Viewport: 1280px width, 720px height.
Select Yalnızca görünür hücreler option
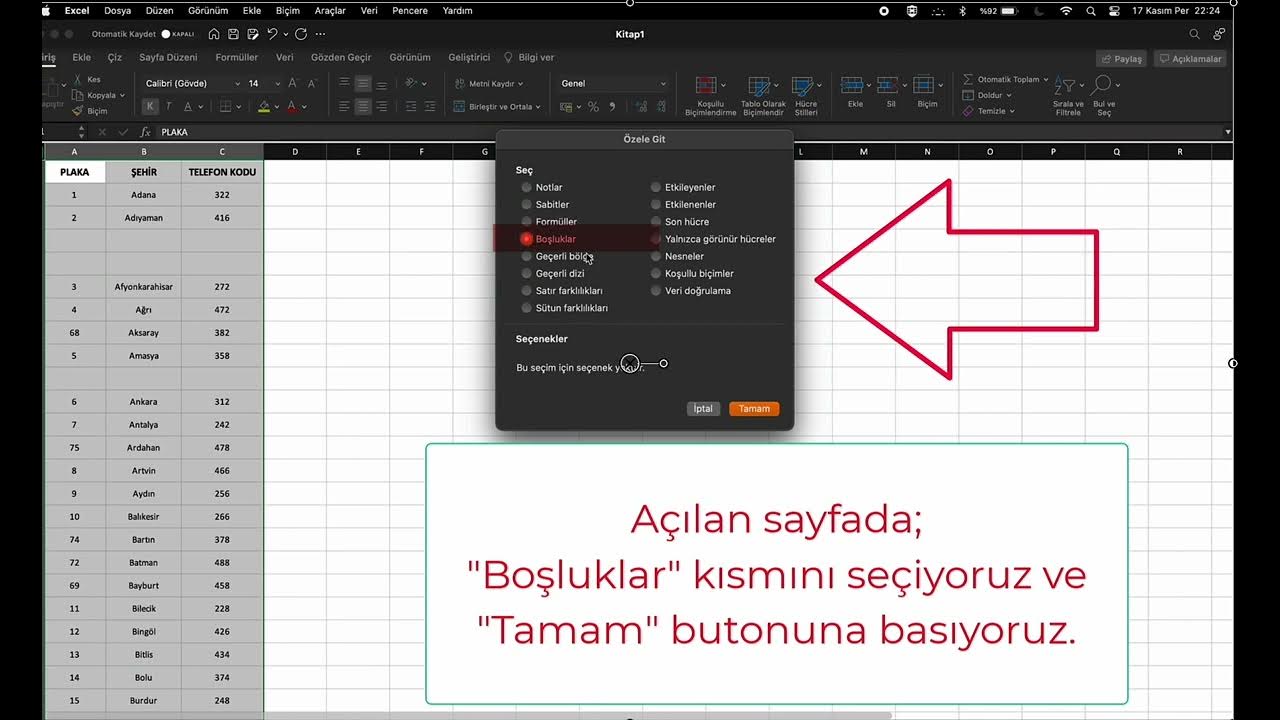click(656, 239)
